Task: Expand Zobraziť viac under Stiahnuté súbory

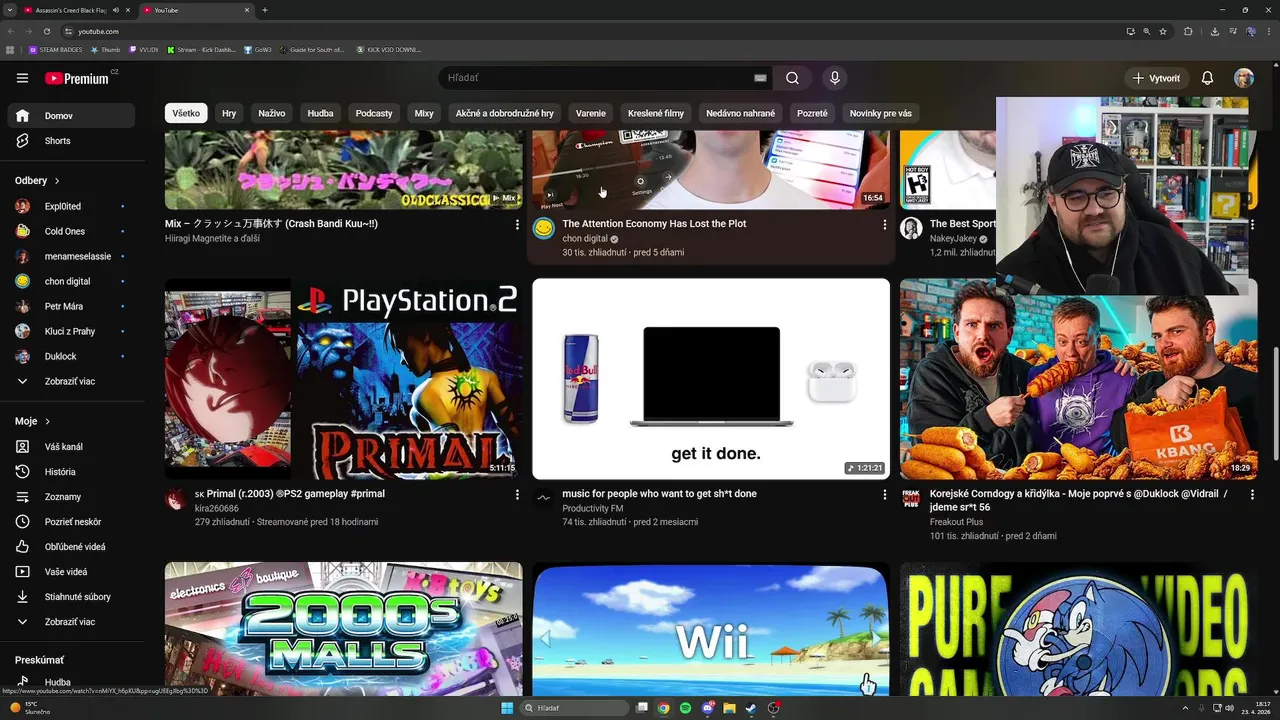Action: coord(70,622)
